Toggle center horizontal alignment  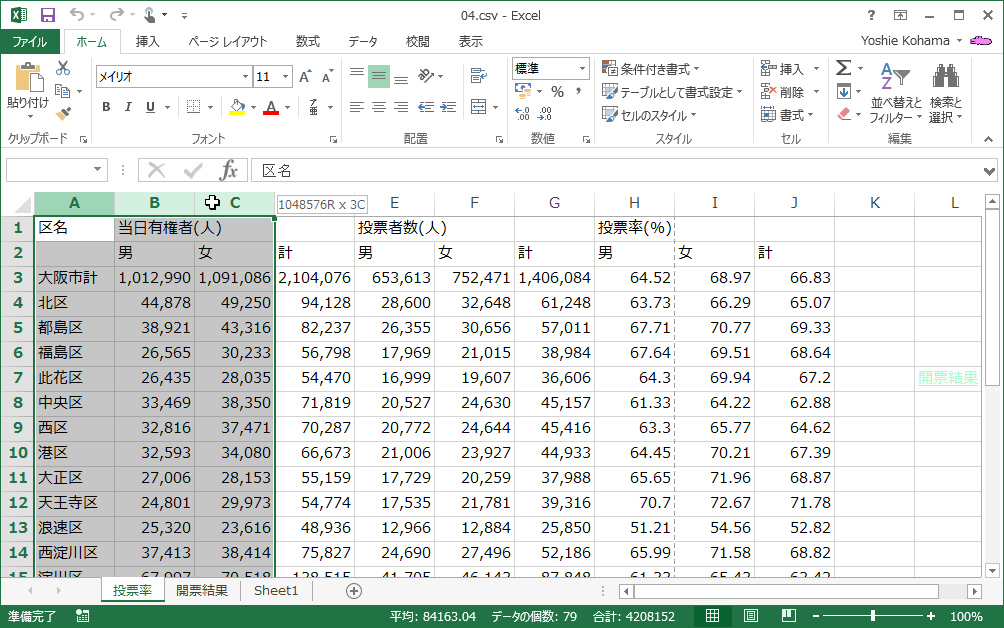(x=379, y=107)
